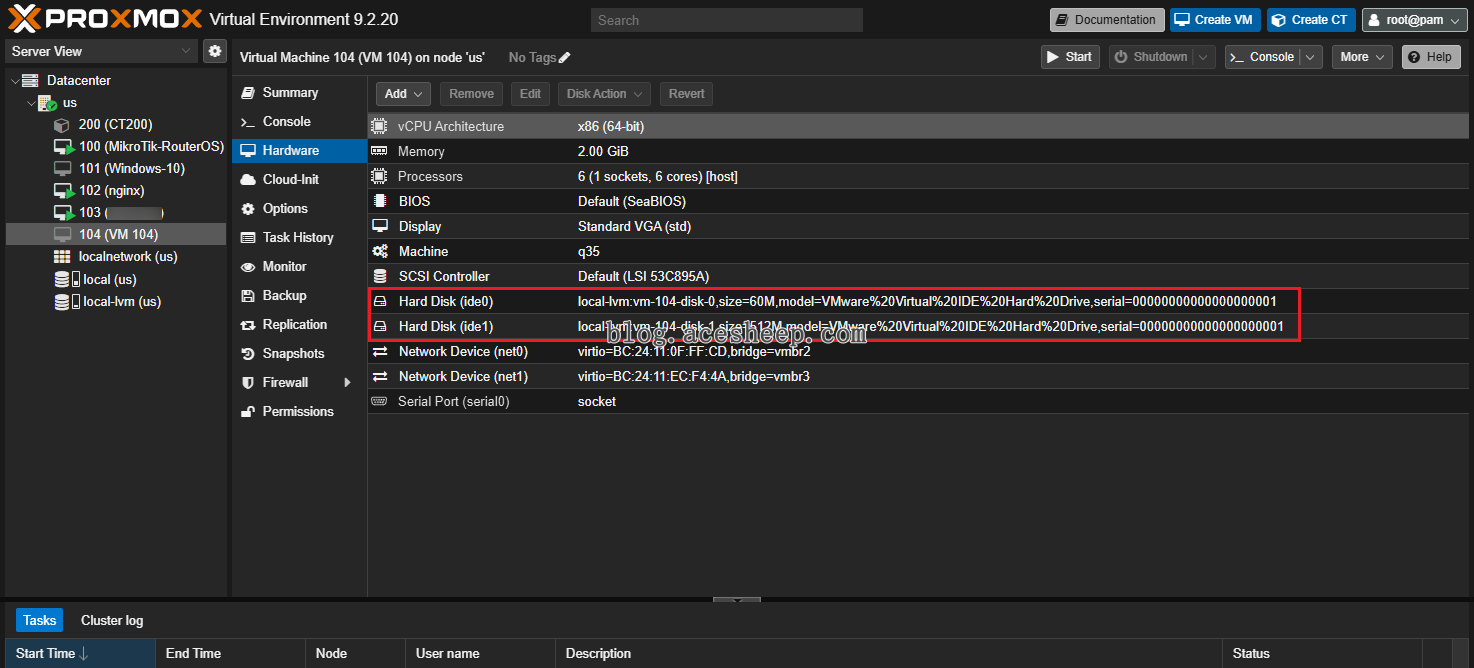Open the Summary section
This screenshot has width=1474, height=668.
click(300, 93)
